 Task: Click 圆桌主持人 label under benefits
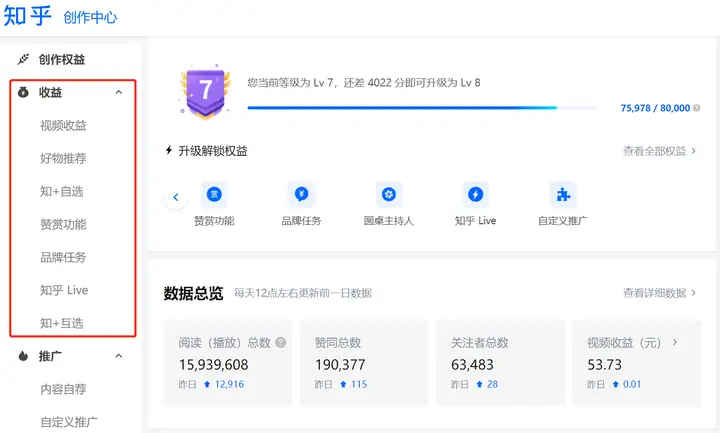click(x=389, y=221)
